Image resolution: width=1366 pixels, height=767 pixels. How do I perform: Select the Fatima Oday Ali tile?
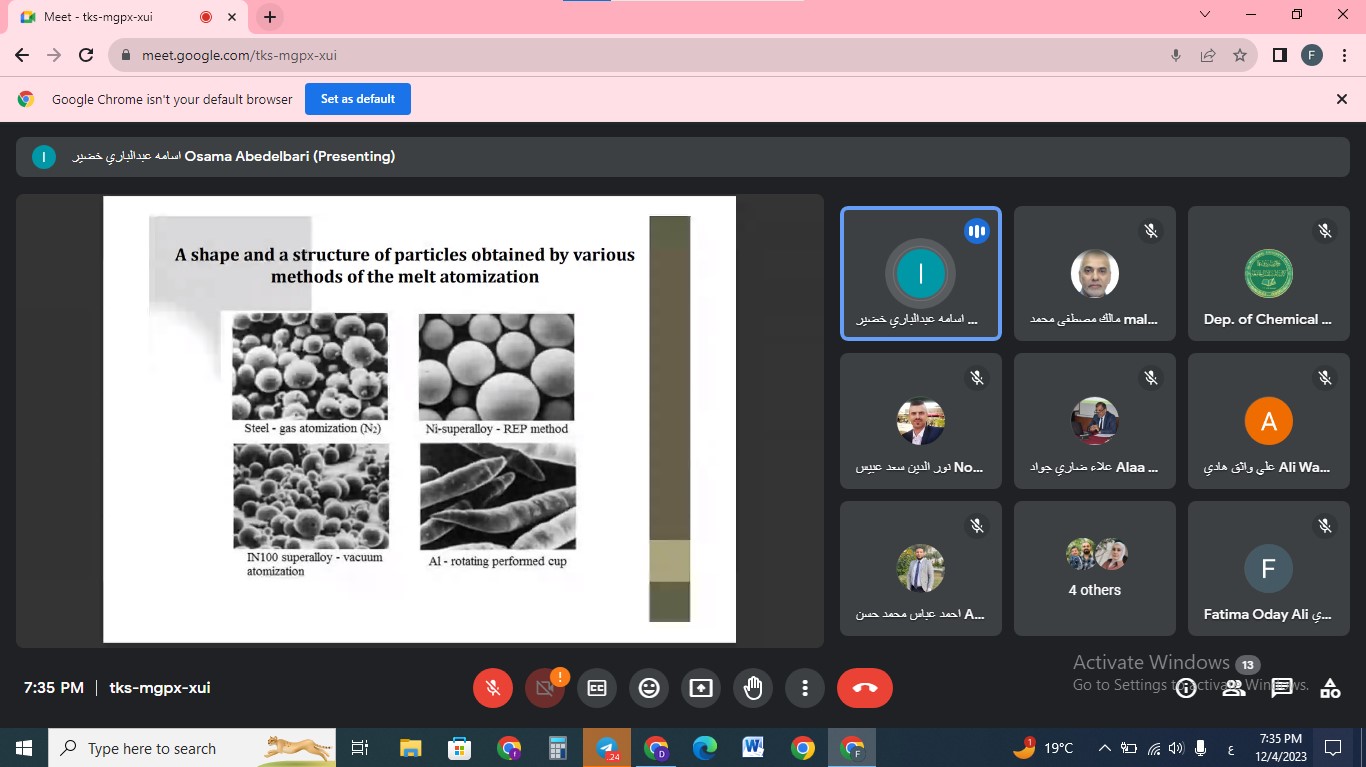(x=1269, y=568)
